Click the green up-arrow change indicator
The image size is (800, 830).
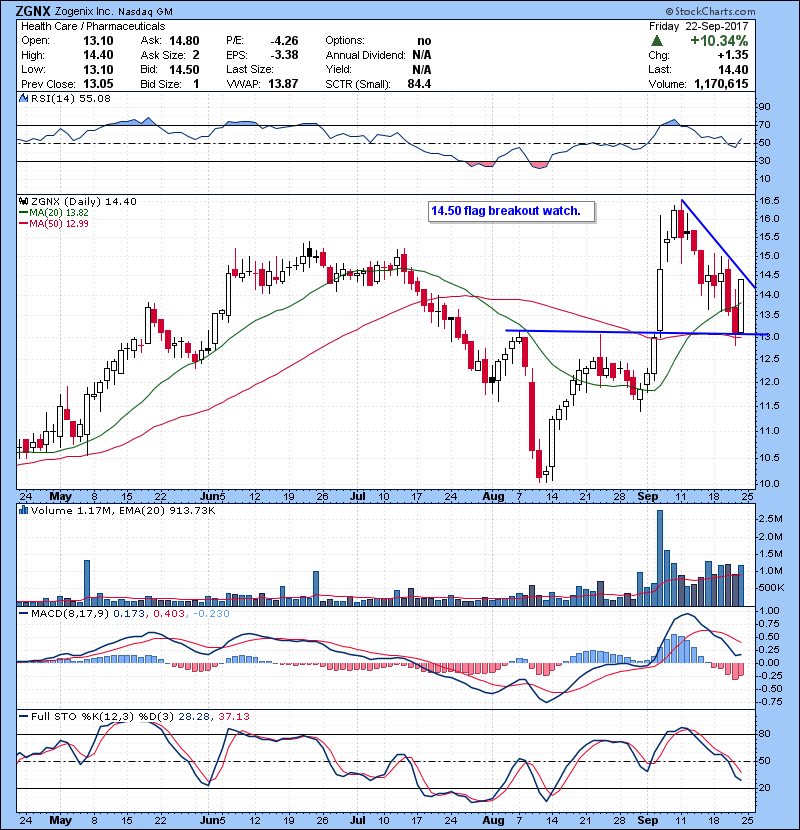(x=657, y=41)
